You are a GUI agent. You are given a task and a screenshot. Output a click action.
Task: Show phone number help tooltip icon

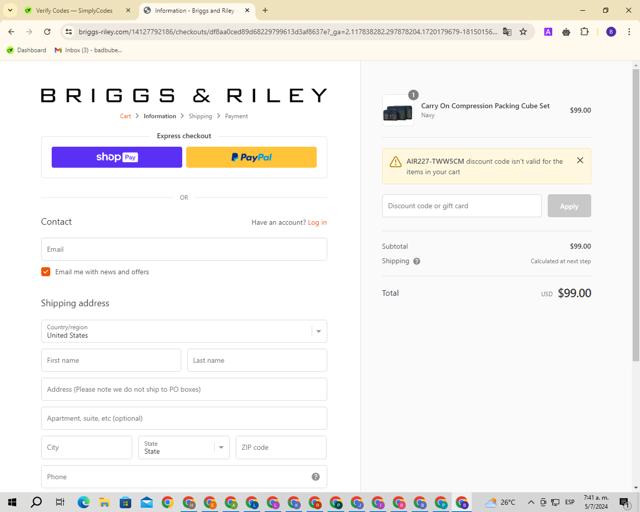click(x=316, y=476)
